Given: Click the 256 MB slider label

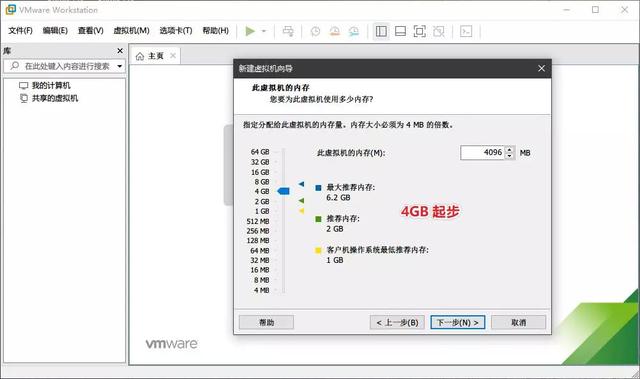Looking at the screenshot, I should pos(258,231).
